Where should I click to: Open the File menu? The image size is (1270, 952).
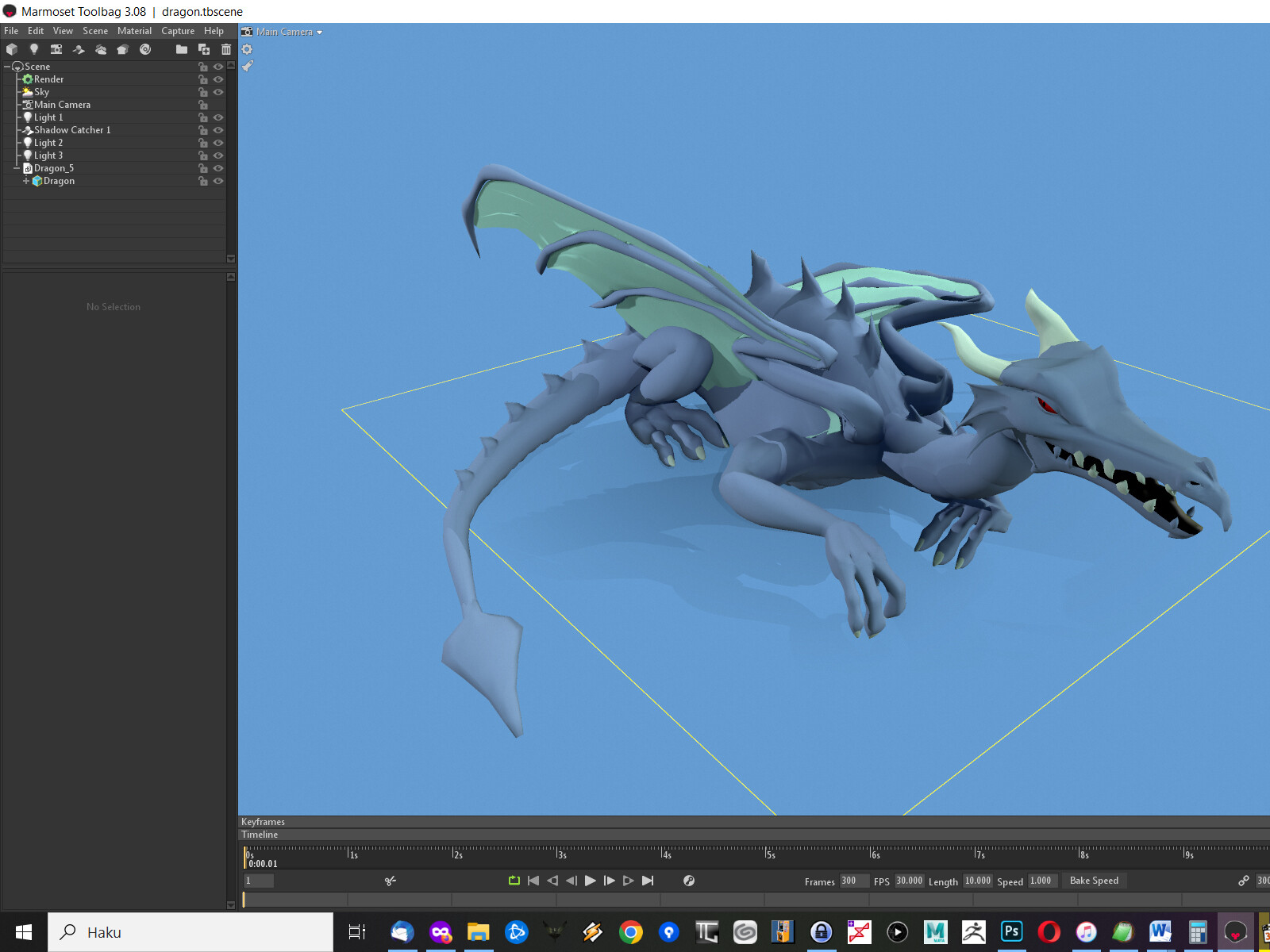tap(11, 31)
